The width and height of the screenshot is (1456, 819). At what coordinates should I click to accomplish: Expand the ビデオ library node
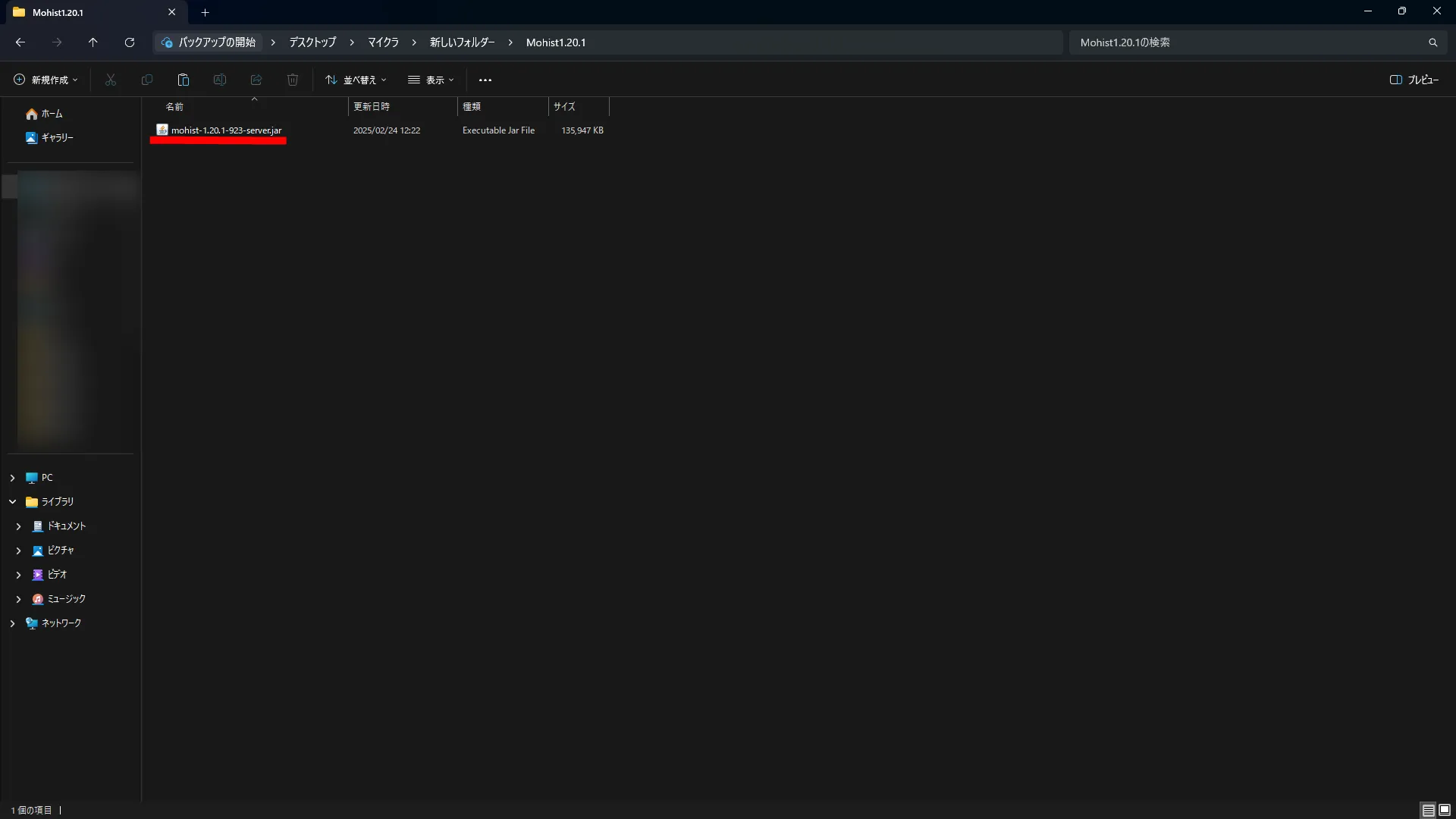pyautogui.click(x=18, y=575)
